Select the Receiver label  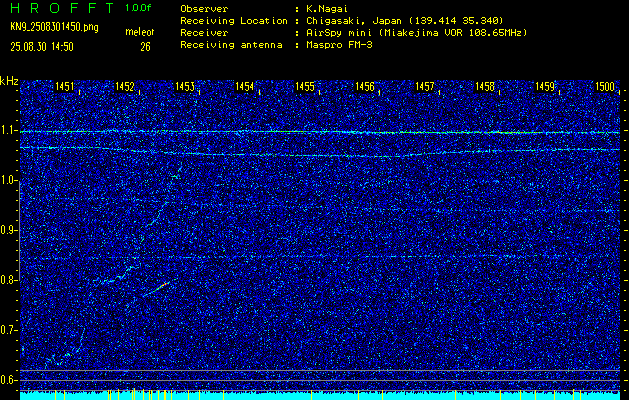point(204,33)
